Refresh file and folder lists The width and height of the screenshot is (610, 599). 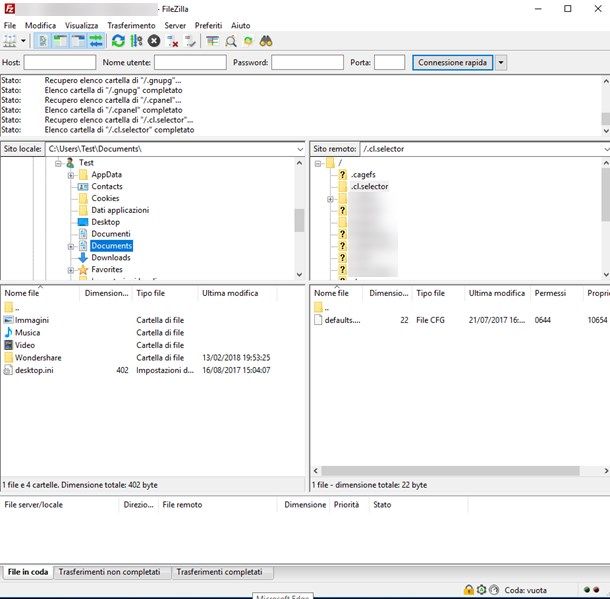[118, 41]
